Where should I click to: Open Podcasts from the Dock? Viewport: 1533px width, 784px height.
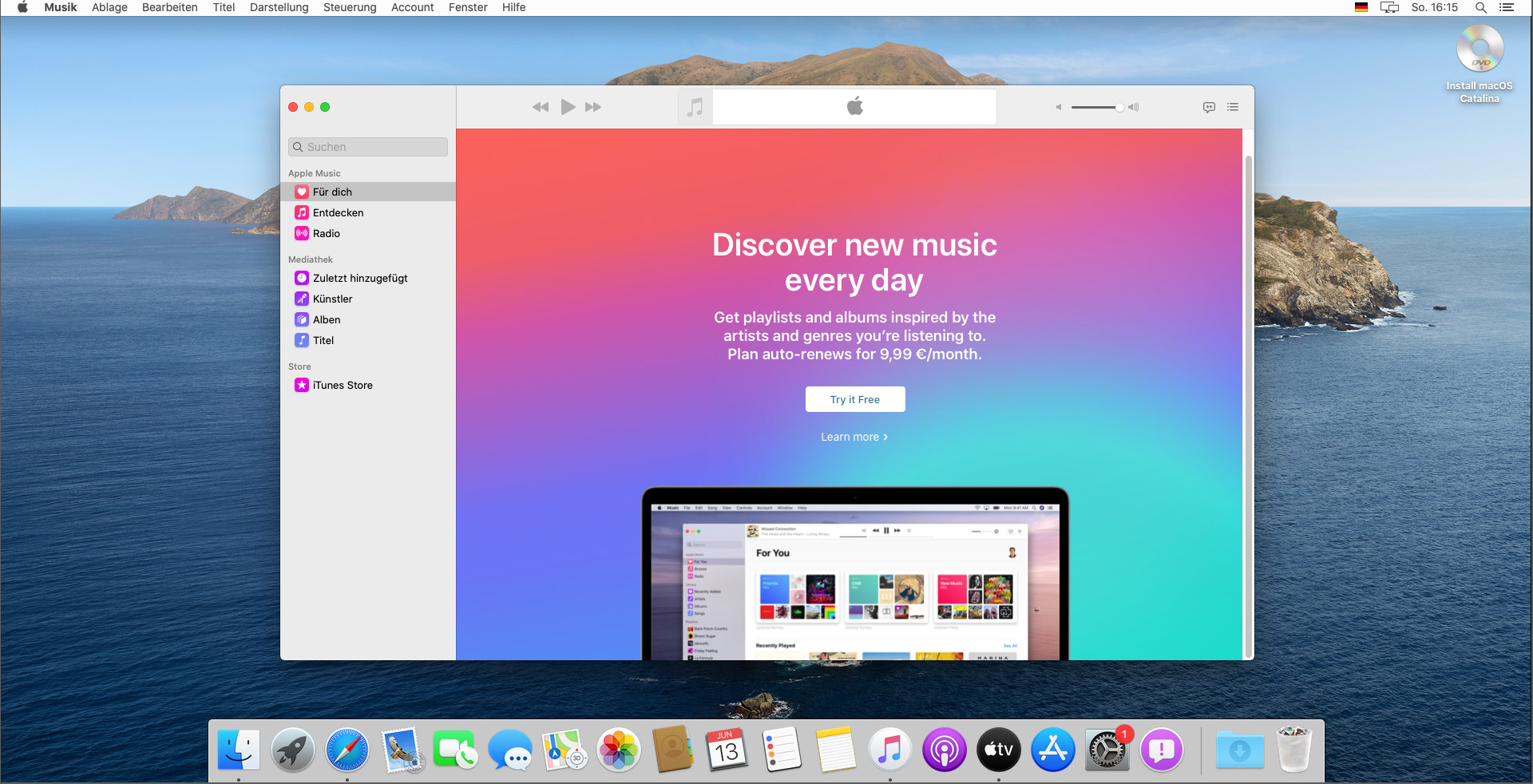(x=945, y=750)
